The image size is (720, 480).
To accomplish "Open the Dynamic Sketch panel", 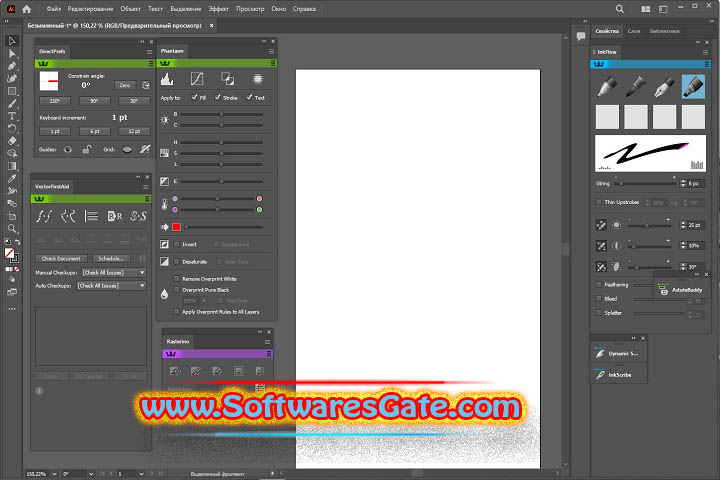I will [x=619, y=354].
